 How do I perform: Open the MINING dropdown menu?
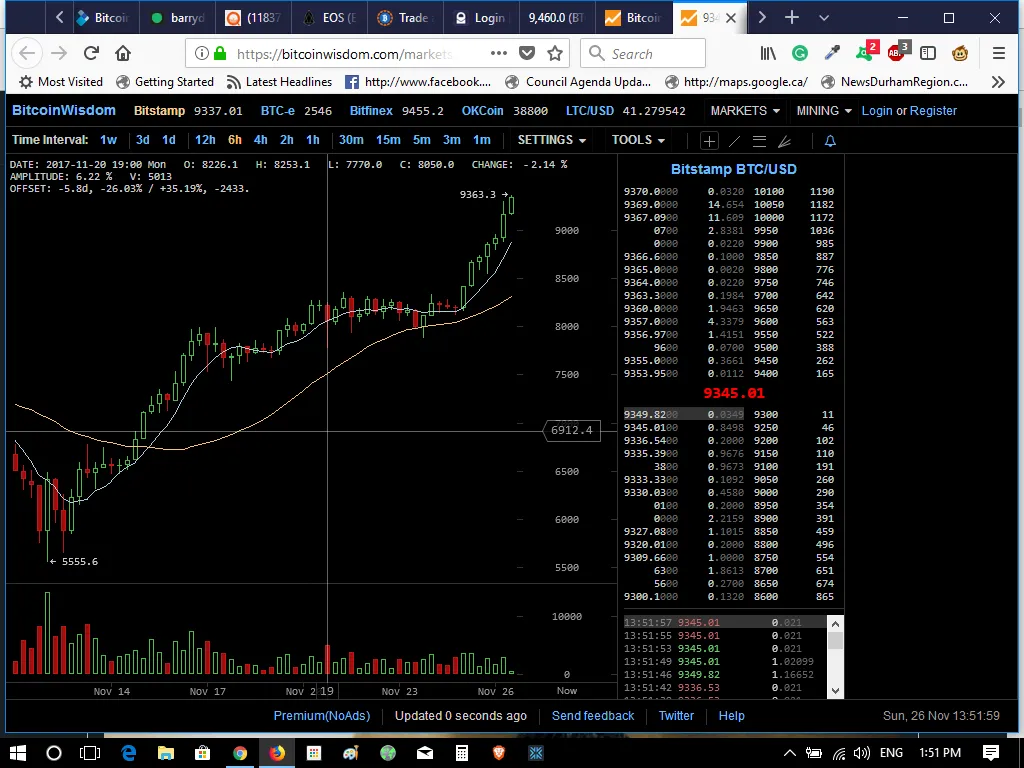(x=824, y=111)
